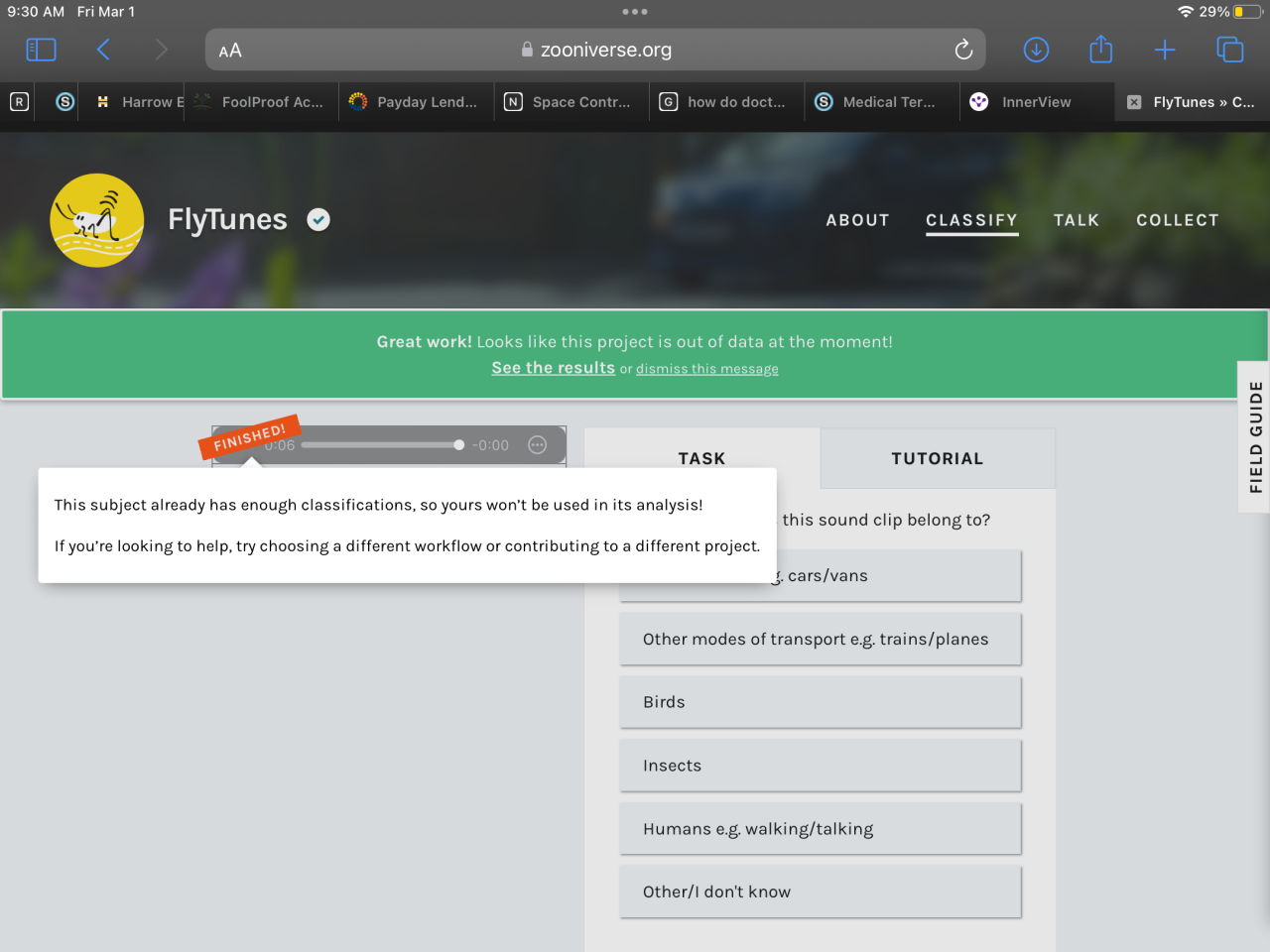1270x952 pixels.
Task: Open the Share sheet icon
Action: 1101,49
